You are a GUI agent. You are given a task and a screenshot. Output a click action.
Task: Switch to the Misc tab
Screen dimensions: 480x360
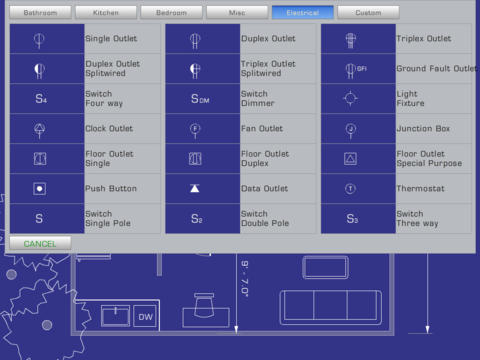tap(237, 12)
